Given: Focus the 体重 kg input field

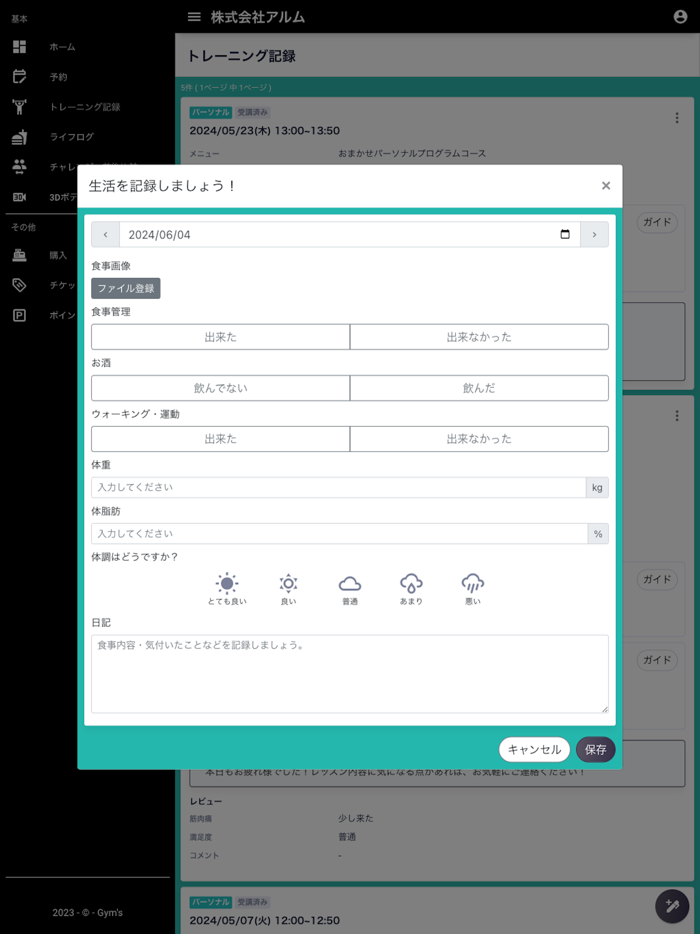Looking at the screenshot, I should click(338, 487).
